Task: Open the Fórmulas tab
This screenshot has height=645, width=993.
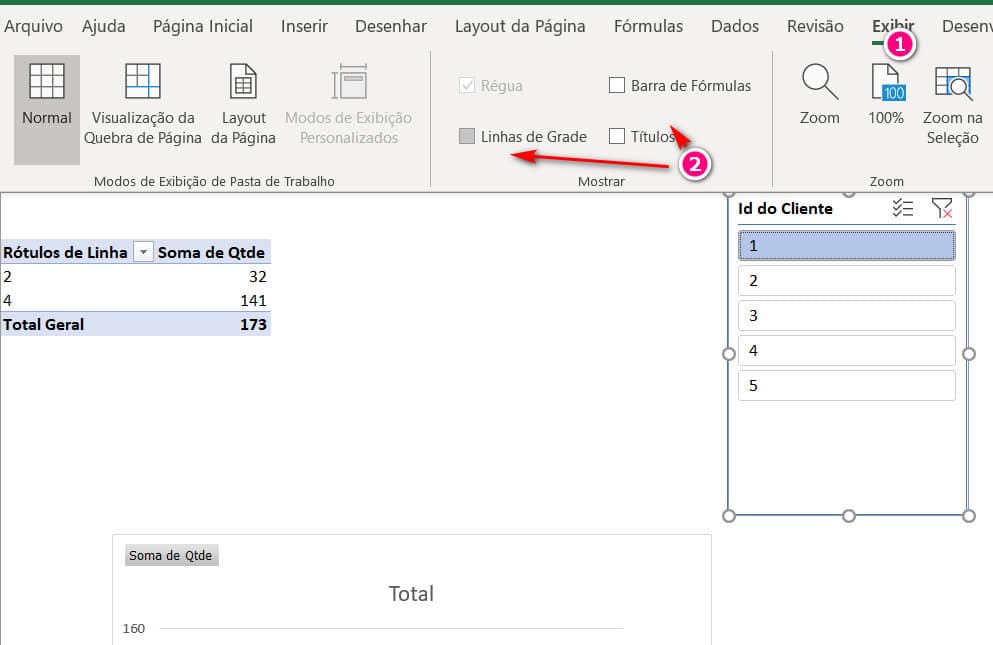Action: [x=648, y=26]
